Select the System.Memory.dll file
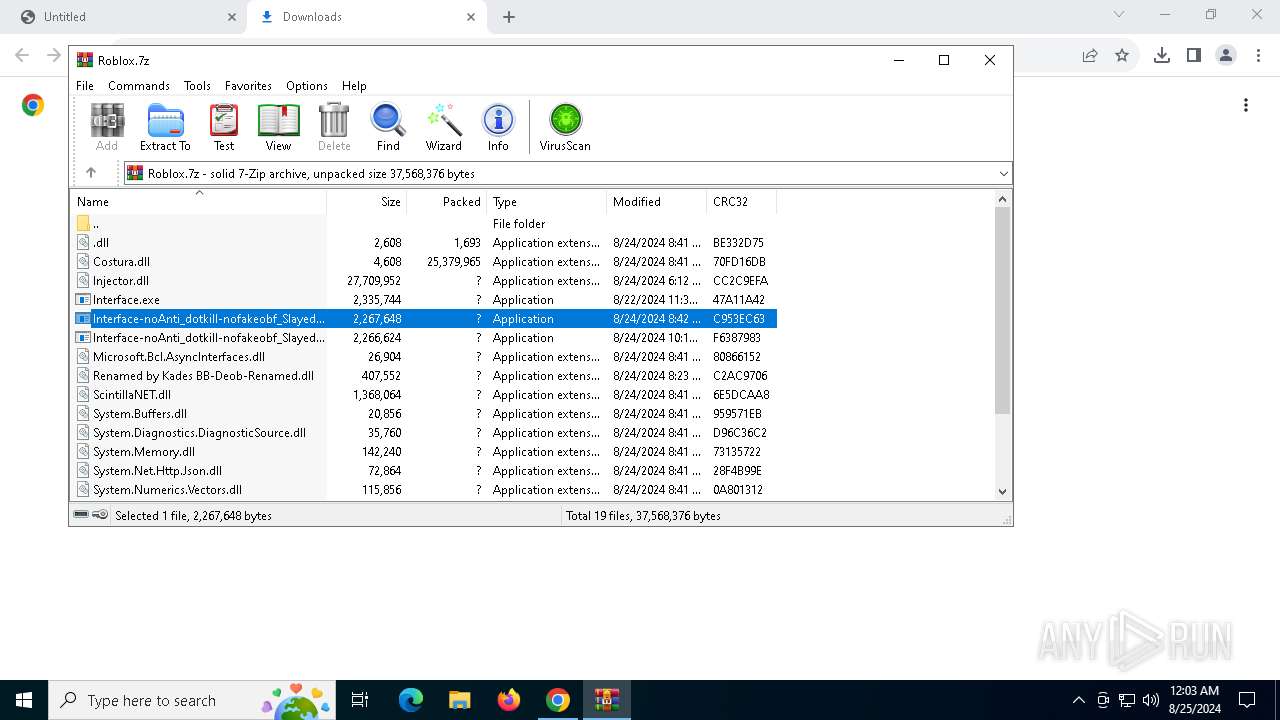This screenshot has height=720, width=1280. (423, 452)
